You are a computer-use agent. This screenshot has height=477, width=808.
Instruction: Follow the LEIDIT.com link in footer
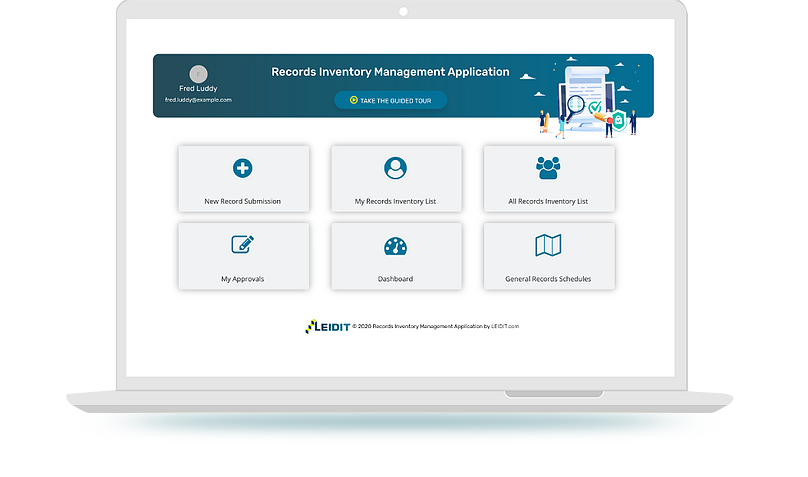505,326
